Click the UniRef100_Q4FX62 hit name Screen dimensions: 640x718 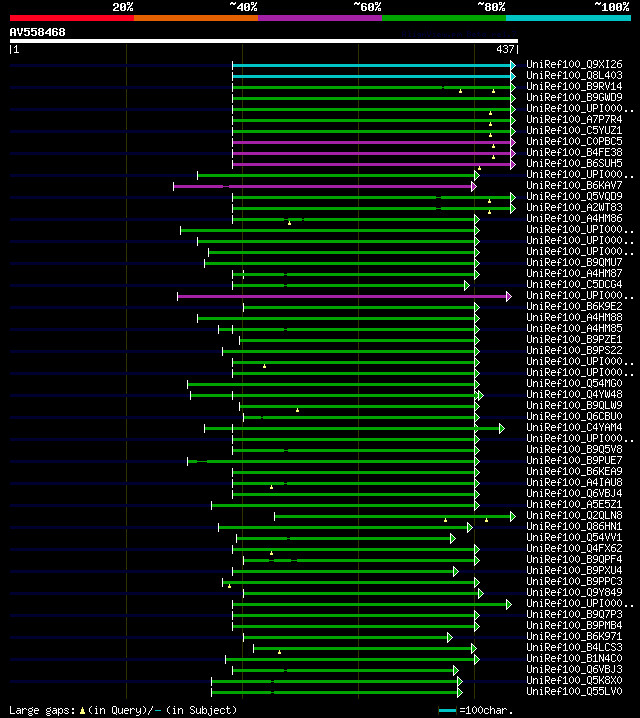(x=574, y=548)
